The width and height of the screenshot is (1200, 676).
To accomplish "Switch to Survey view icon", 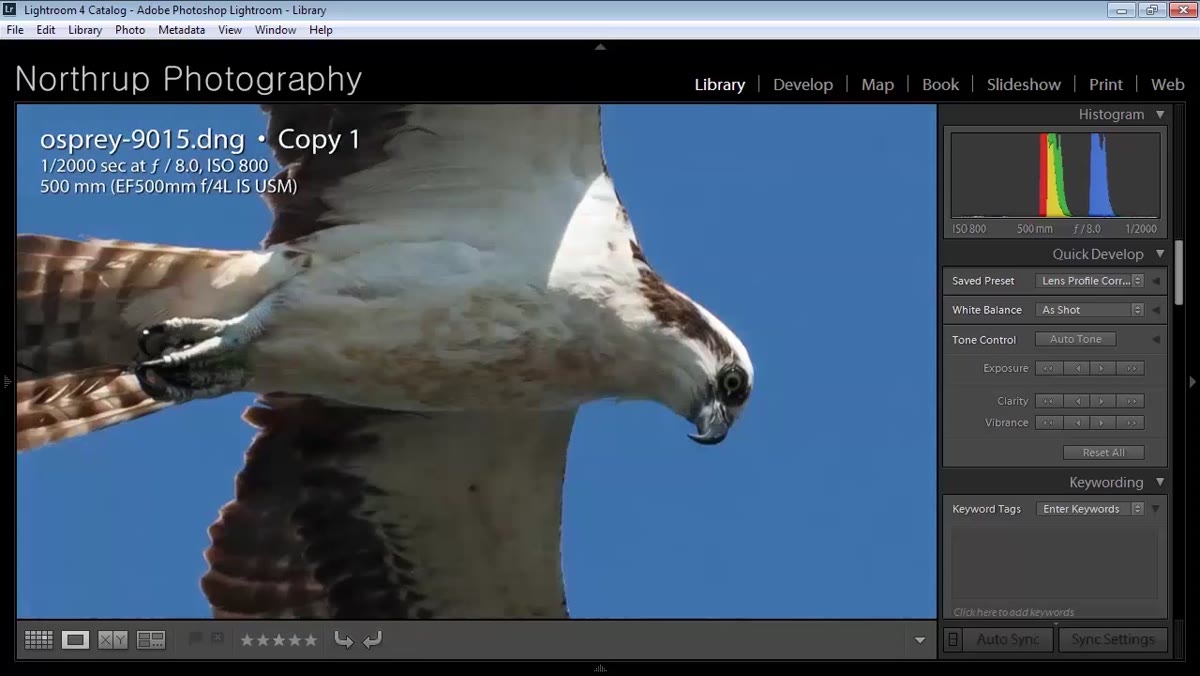I will click(x=151, y=640).
